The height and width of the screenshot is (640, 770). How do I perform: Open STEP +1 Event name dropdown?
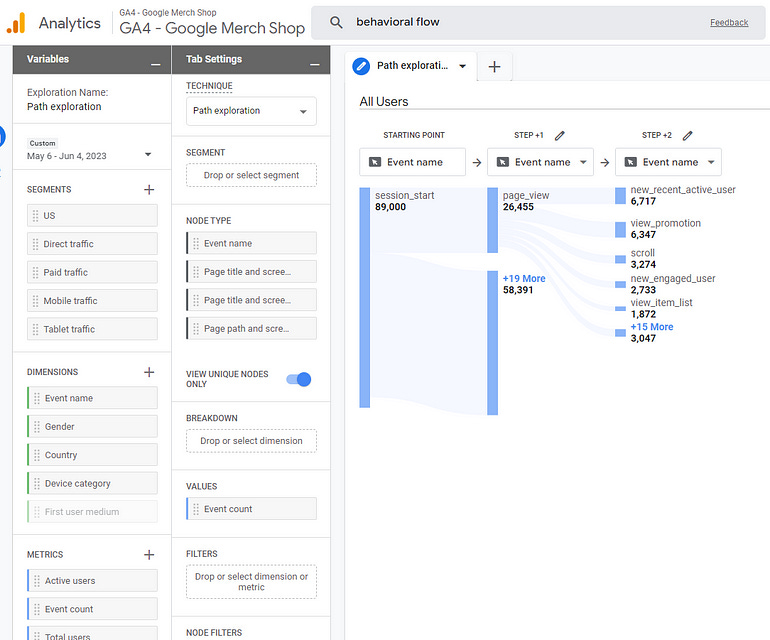click(x=540, y=162)
